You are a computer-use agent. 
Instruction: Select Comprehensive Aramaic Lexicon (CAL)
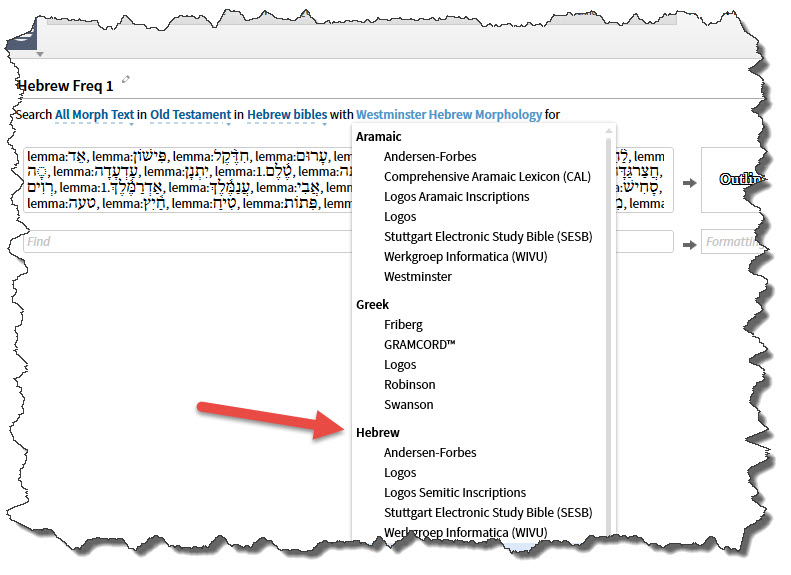(x=487, y=177)
